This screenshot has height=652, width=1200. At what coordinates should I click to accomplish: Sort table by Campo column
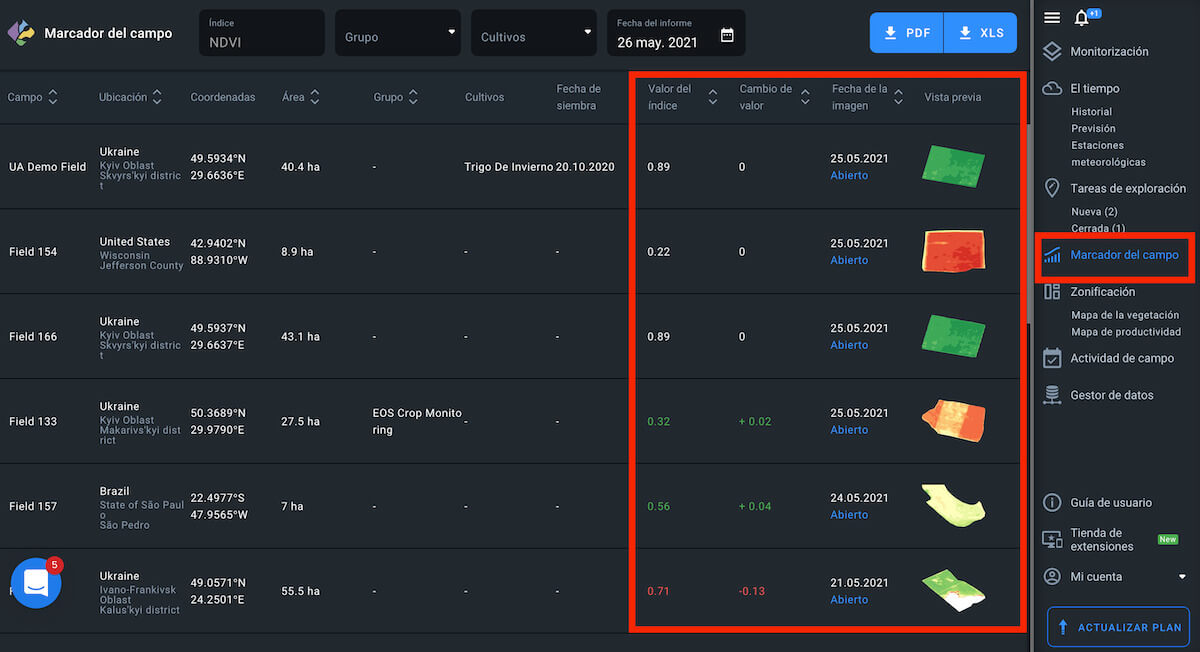coord(52,97)
